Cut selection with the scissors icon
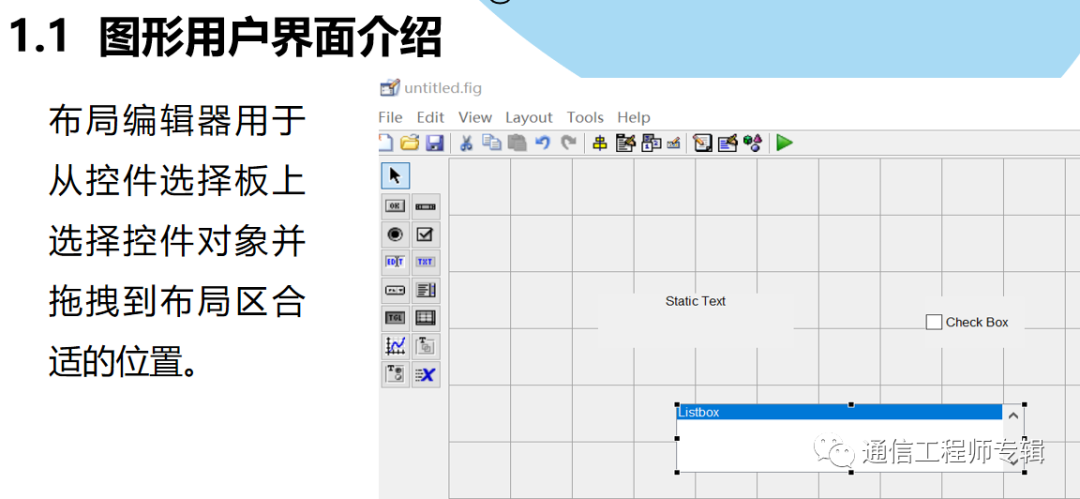The height and width of the screenshot is (499, 1080). [466, 143]
